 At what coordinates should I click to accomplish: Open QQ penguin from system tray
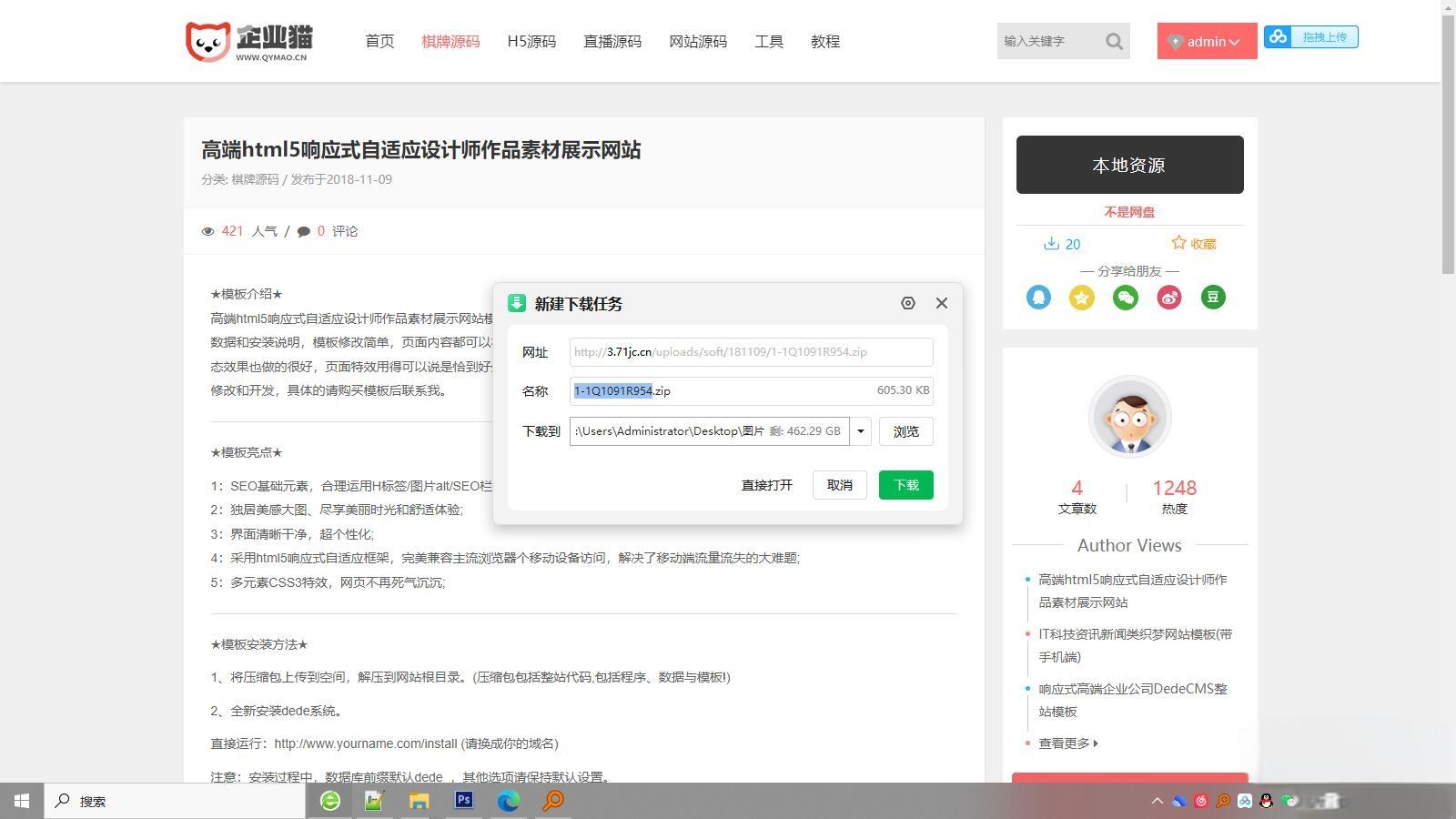[x=1267, y=802]
